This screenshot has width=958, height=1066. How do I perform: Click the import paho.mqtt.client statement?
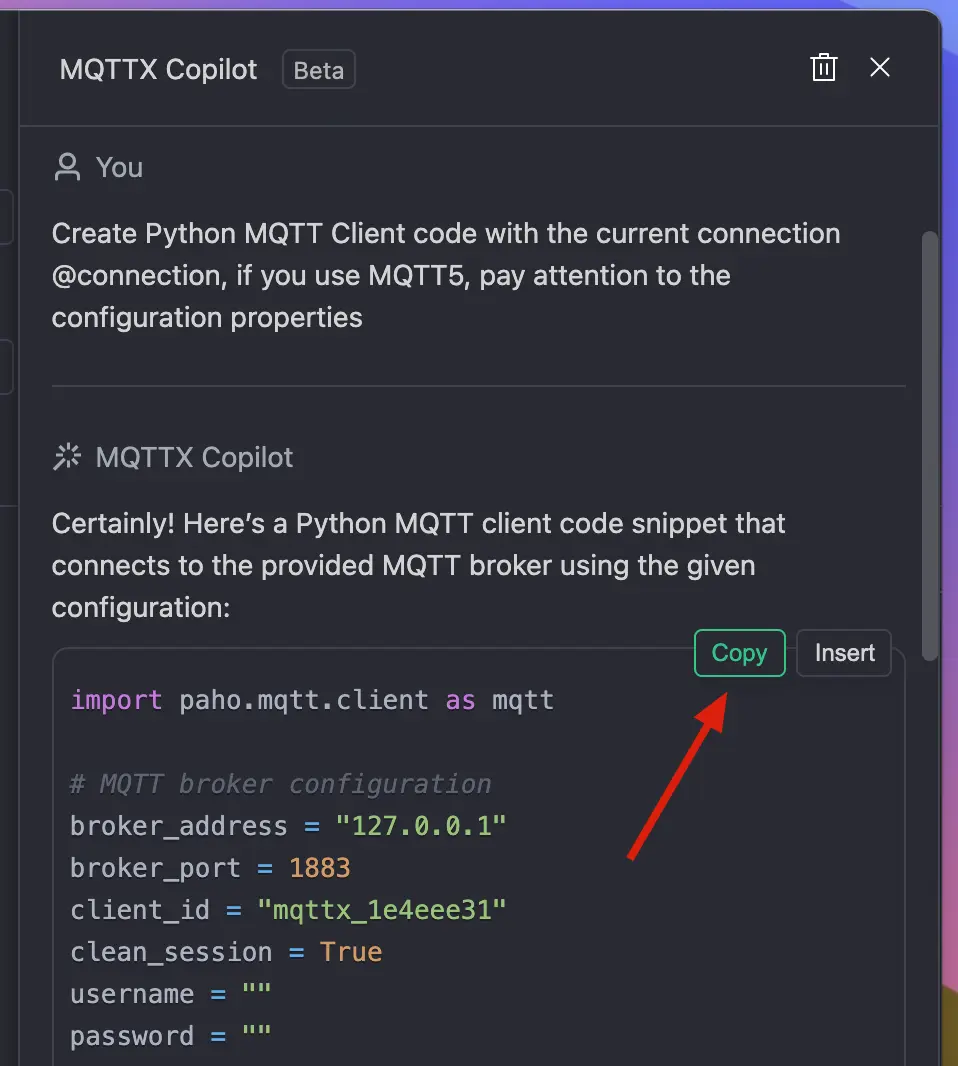click(310, 700)
